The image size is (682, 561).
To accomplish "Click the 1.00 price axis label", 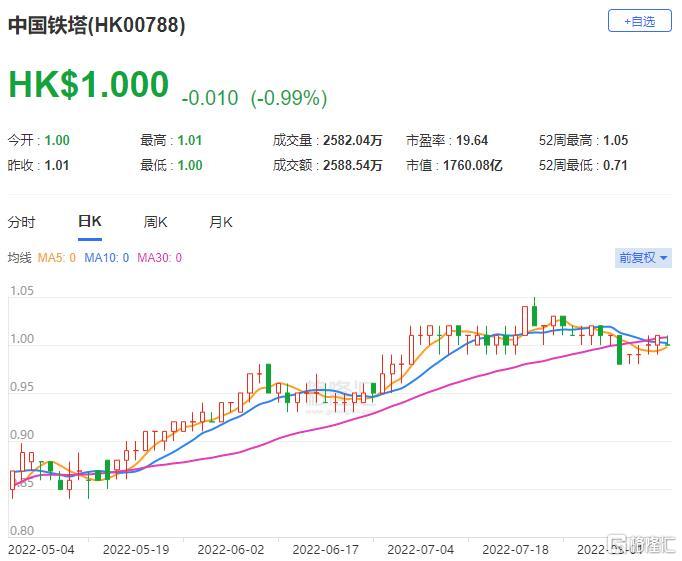I will [x=22, y=339].
